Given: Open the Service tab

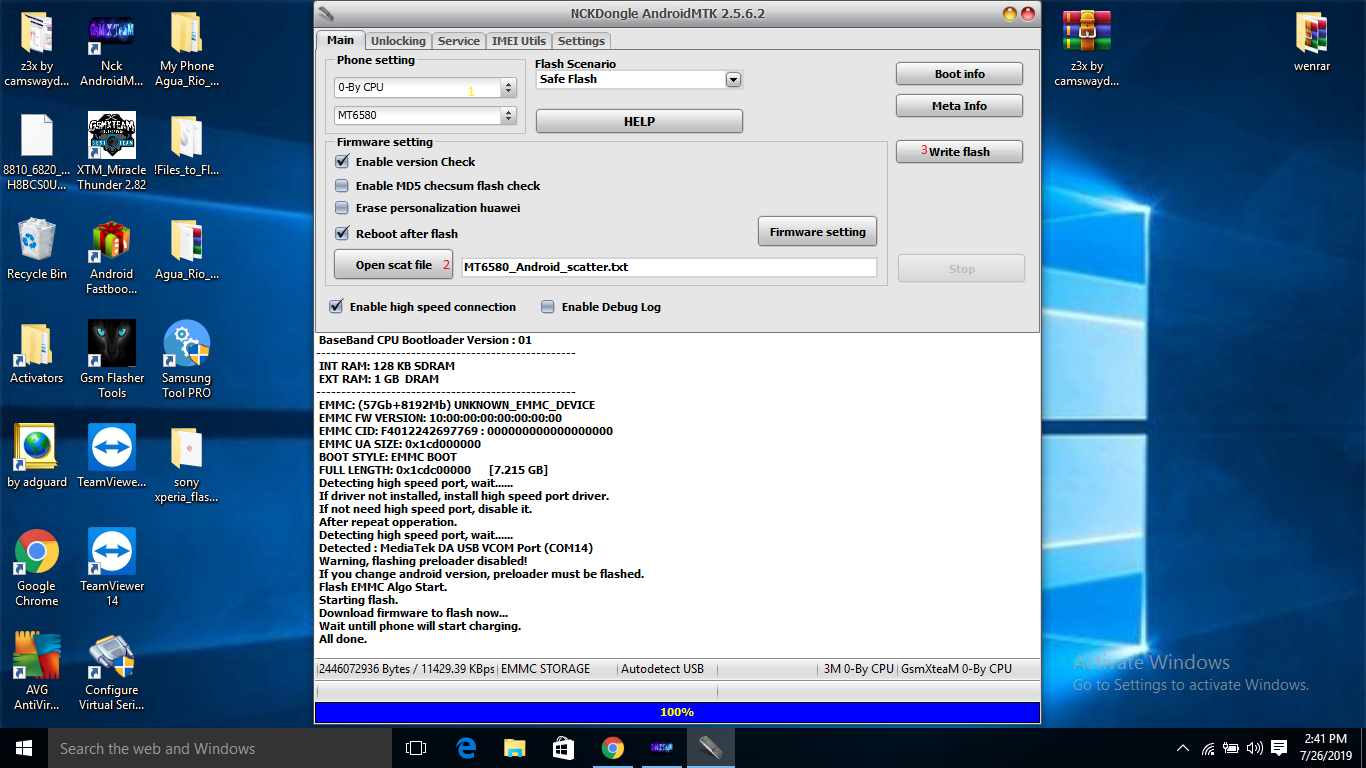Looking at the screenshot, I should 459,41.
